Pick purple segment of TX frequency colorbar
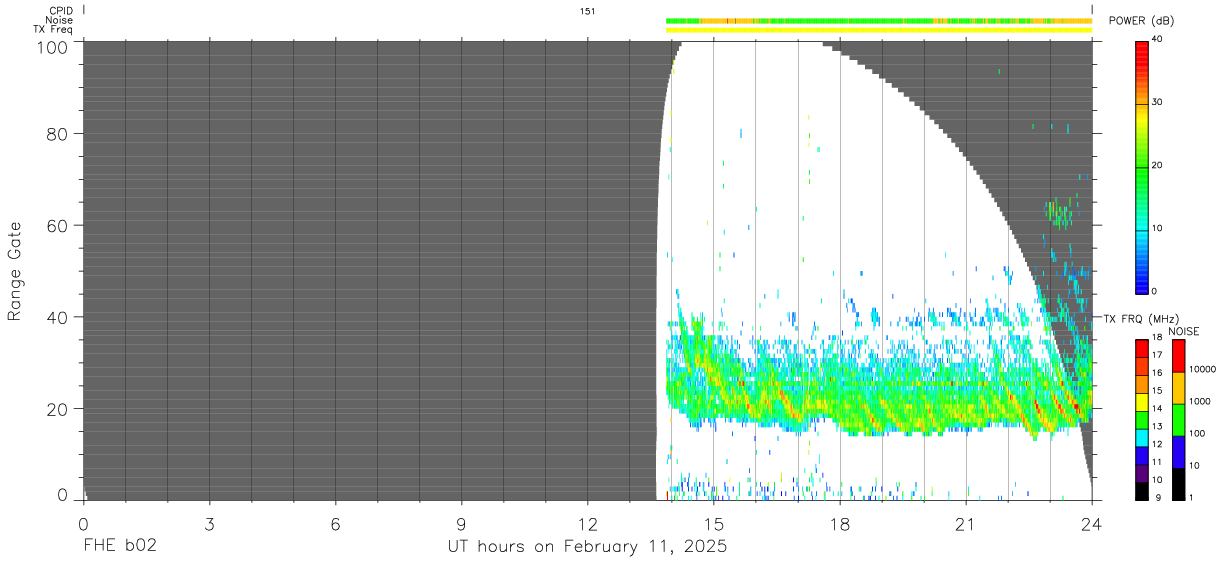The width and height of the screenshot is (1228, 567). click(x=1144, y=471)
